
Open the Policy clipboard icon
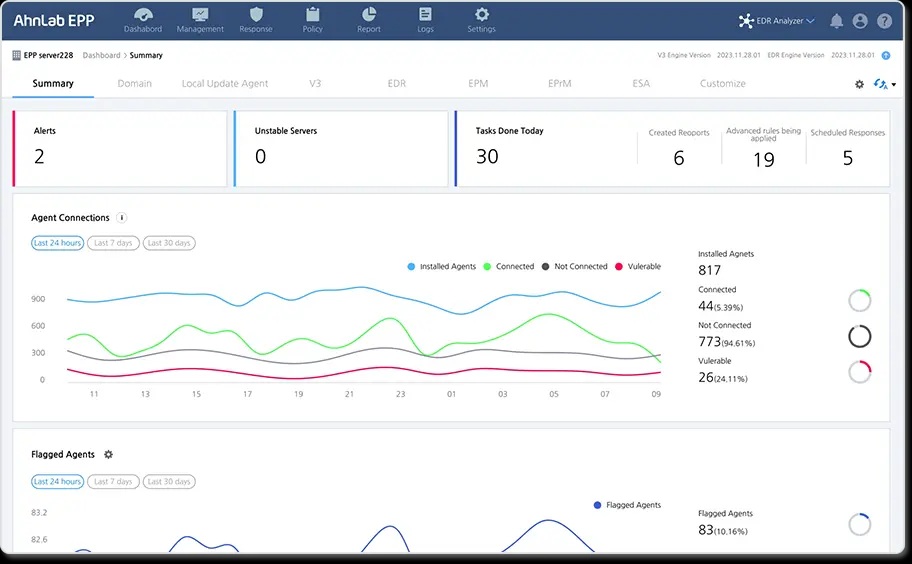(x=312, y=14)
